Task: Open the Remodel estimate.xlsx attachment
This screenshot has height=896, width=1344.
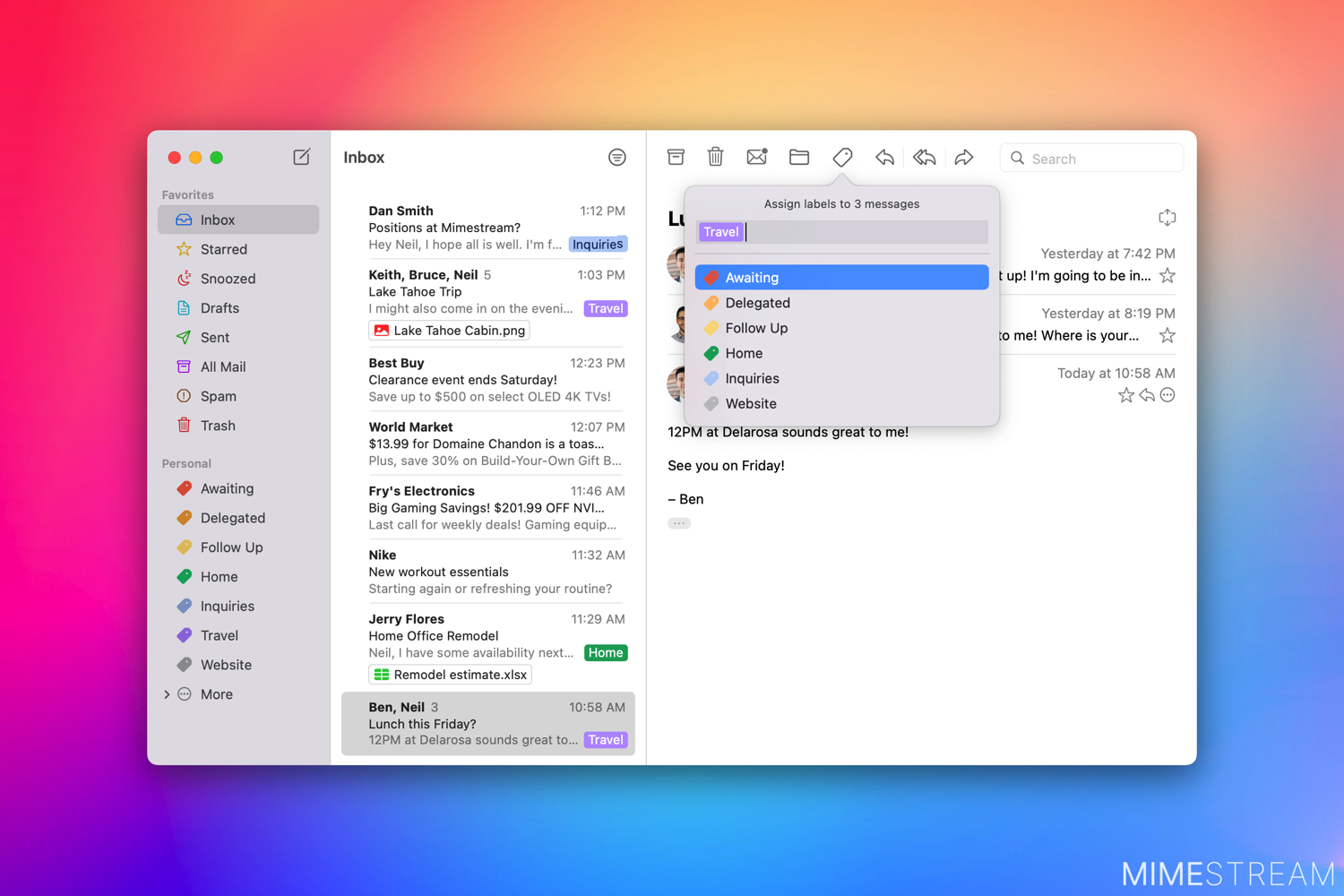Action: 450,675
